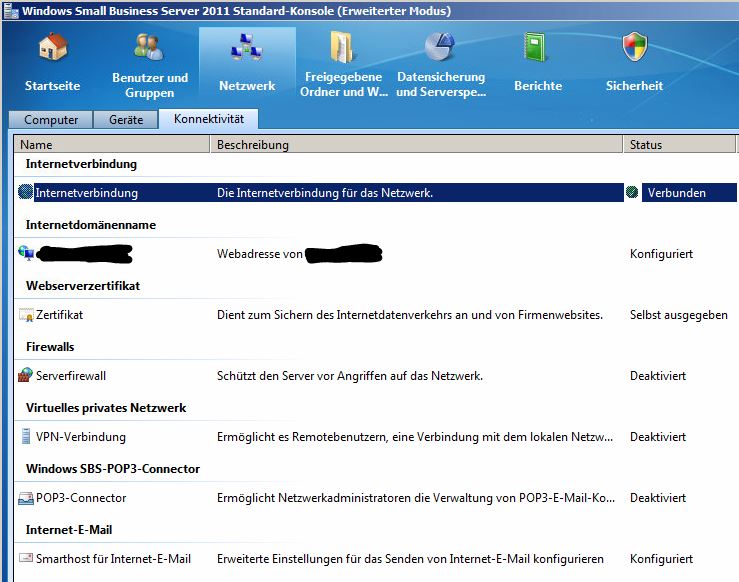
Task: Select the Serverfirewall list entry
Action: click(71, 376)
